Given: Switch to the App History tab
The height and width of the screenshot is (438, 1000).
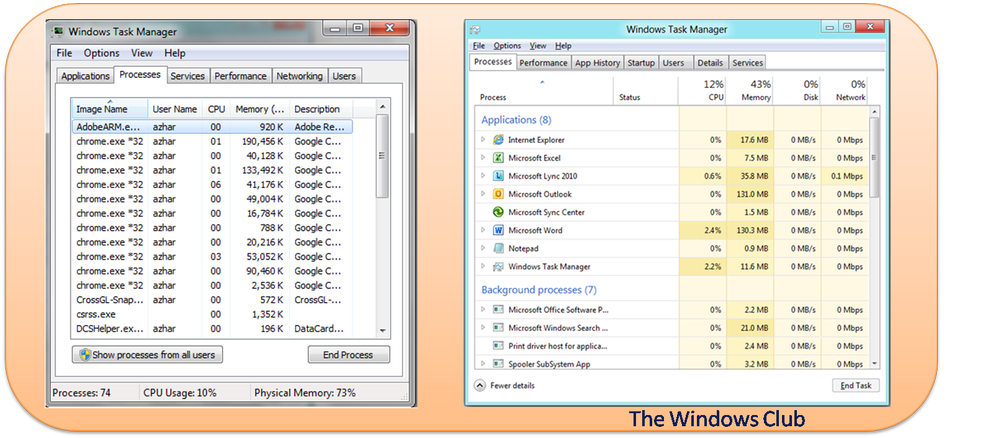Looking at the screenshot, I should pyautogui.click(x=597, y=62).
